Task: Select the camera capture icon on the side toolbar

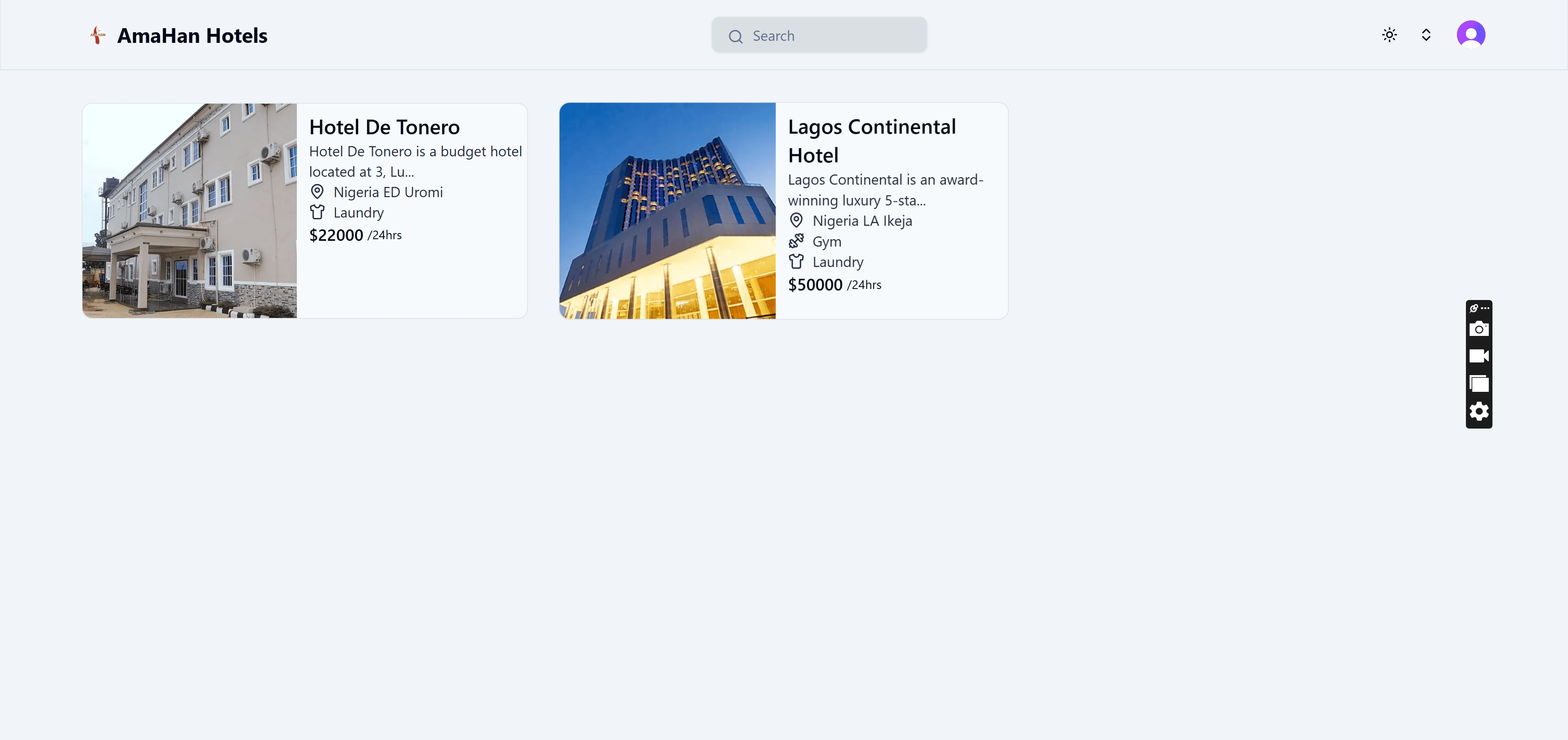Action: pos(1479,329)
